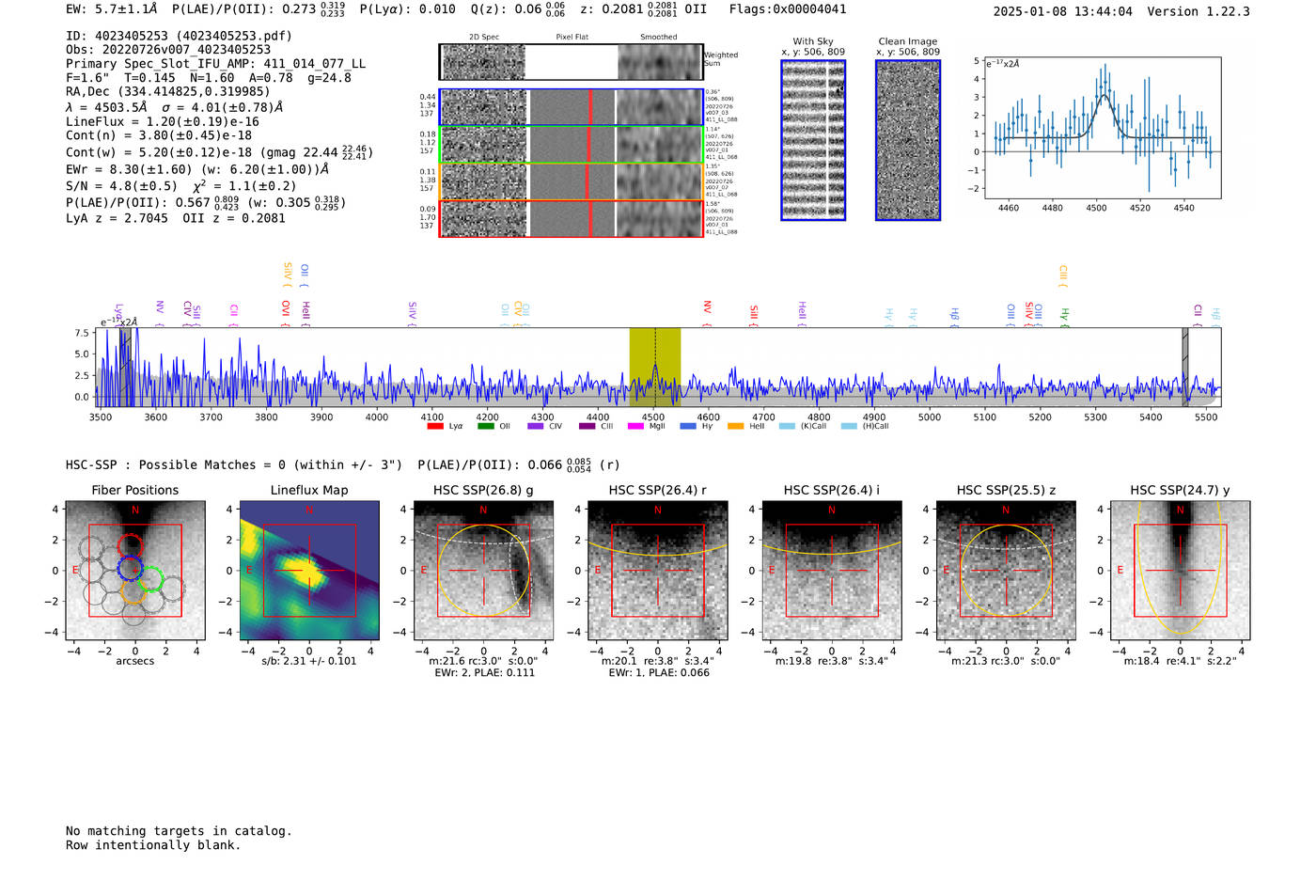
Task: Select the HSC SSP(26.4) i cutout
Action: tap(832, 571)
